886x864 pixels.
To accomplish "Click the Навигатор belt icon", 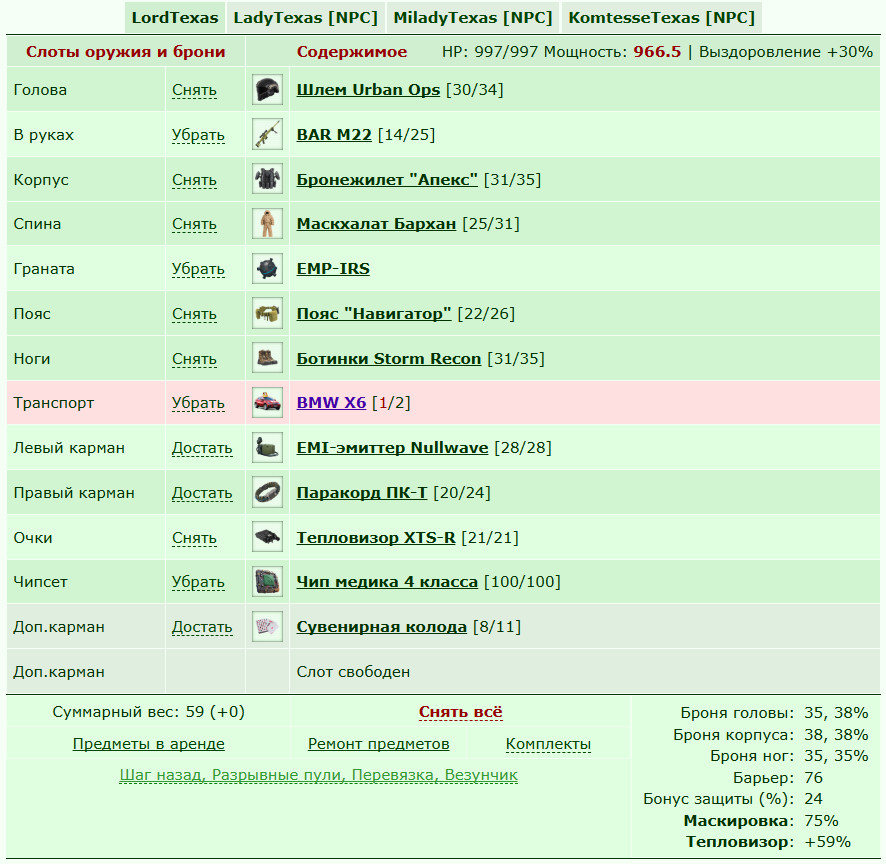I will (267, 314).
